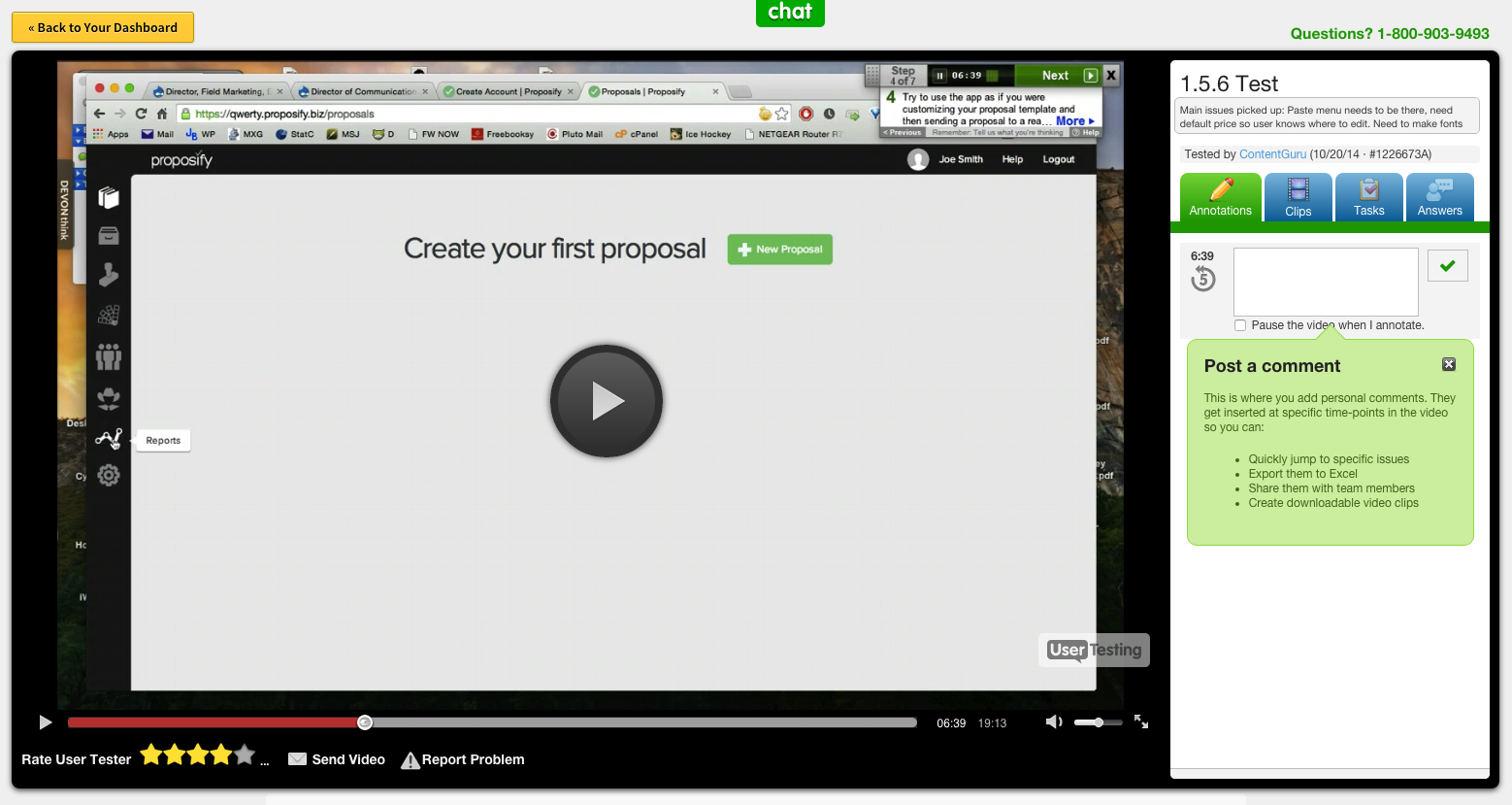
Task: Click the video progress bar scrubber handle
Action: click(x=365, y=722)
